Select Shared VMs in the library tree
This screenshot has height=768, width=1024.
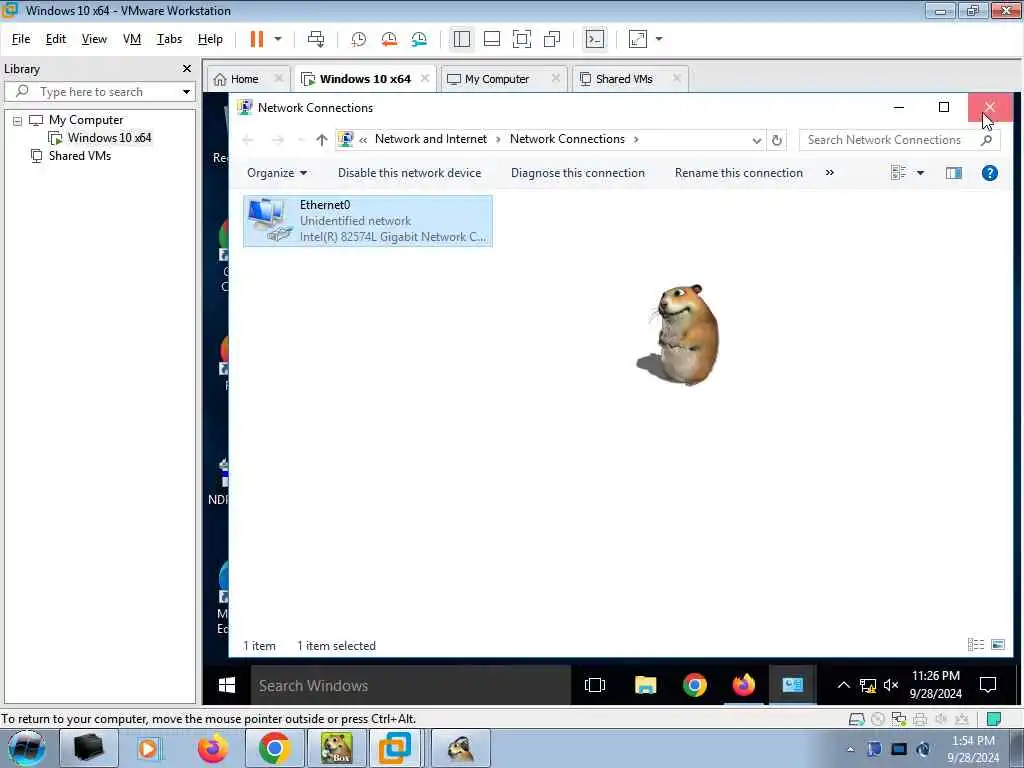pyautogui.click(x=80, y=156)
